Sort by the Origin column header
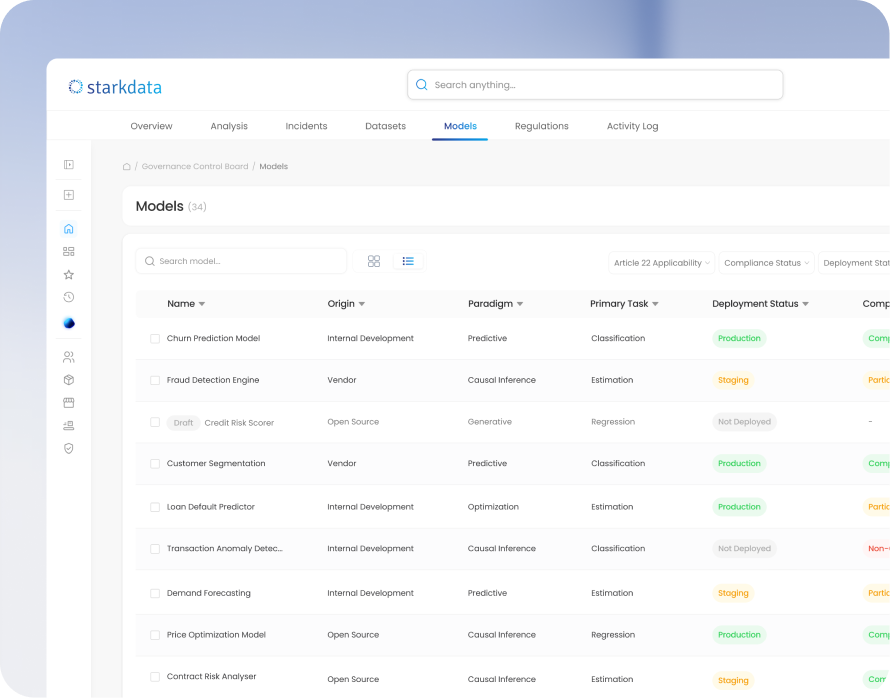This screenshot has height=698, width=890. tap(346, 304)
